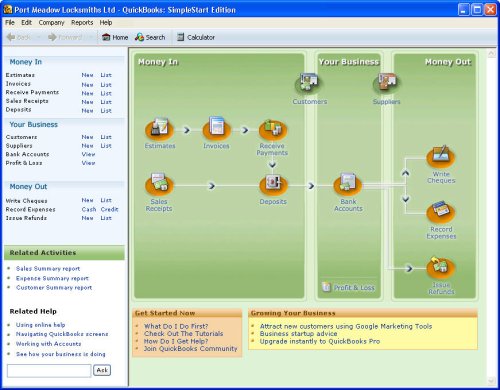
Task: Go to the Home toolbar button
Action: click(115, 37)
